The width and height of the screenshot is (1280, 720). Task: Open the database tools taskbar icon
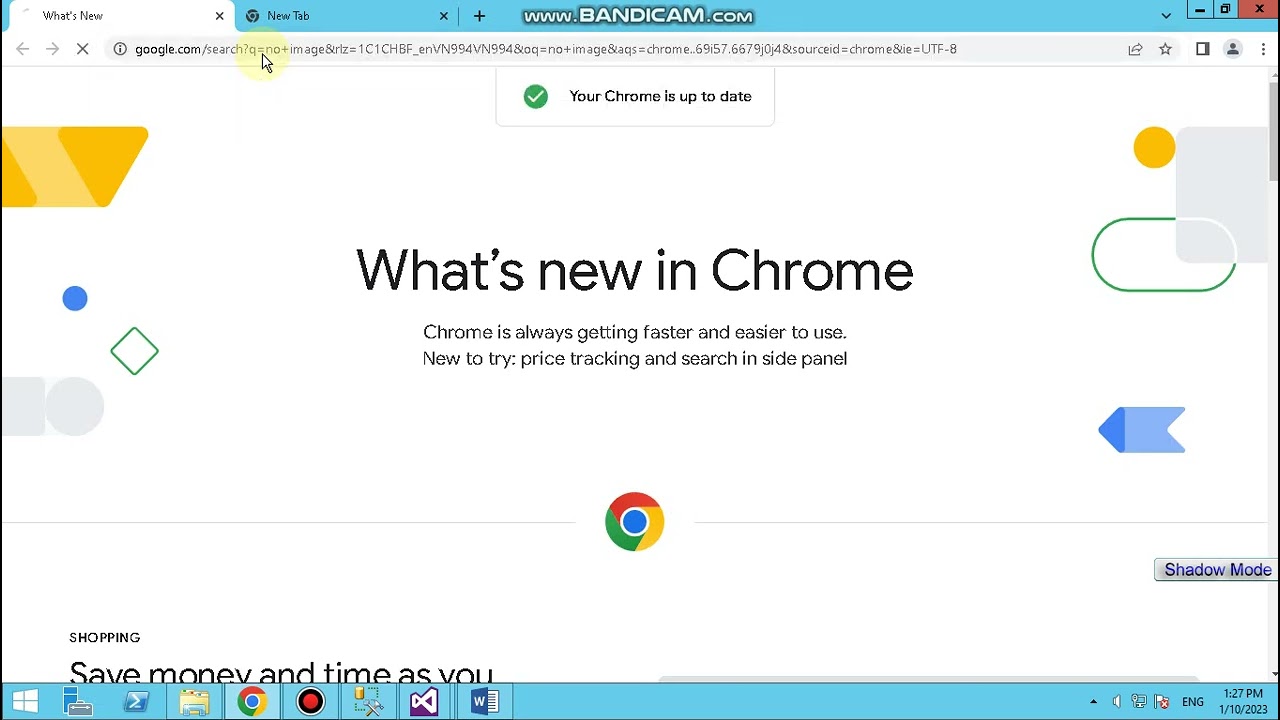coord(368,702)
